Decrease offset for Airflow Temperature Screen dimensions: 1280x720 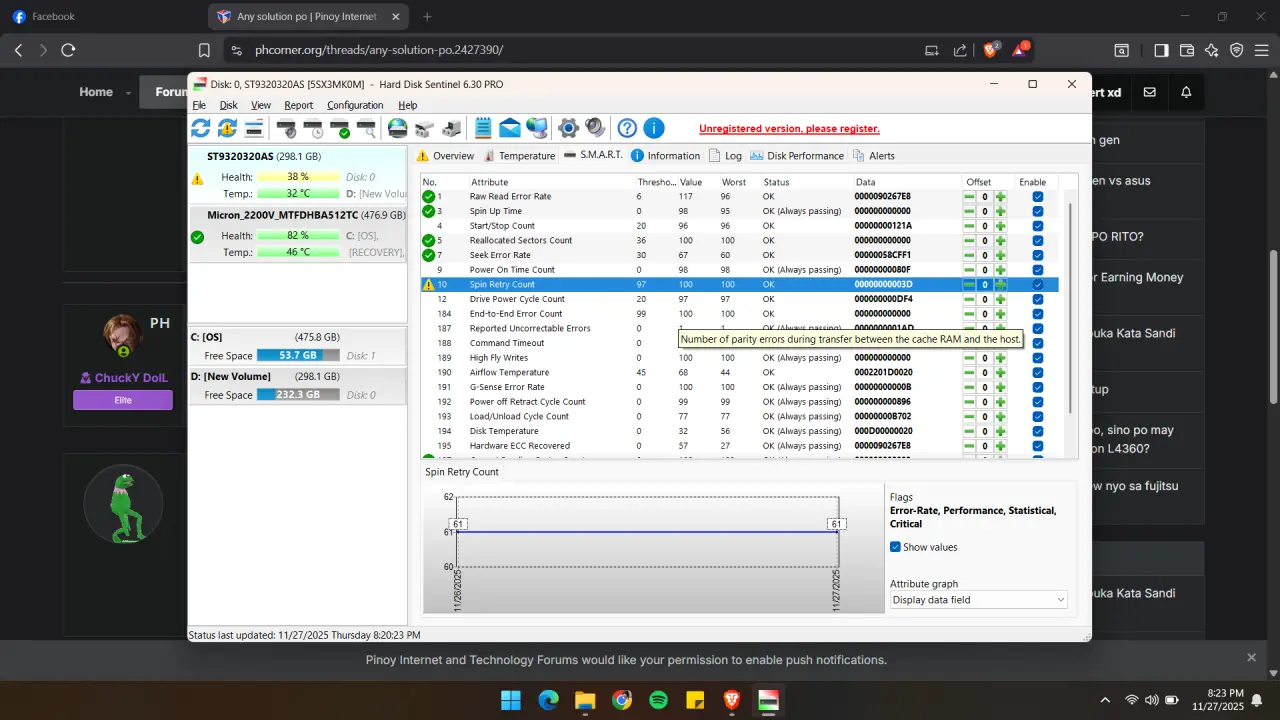pyautogui.click(x=969, y=372)
